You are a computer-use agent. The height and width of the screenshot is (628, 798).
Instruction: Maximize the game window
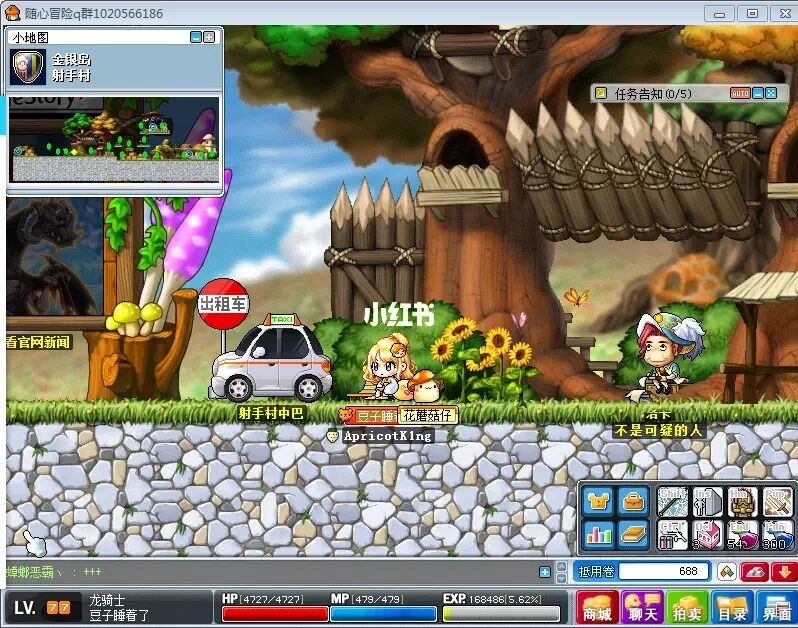point(752,14)
